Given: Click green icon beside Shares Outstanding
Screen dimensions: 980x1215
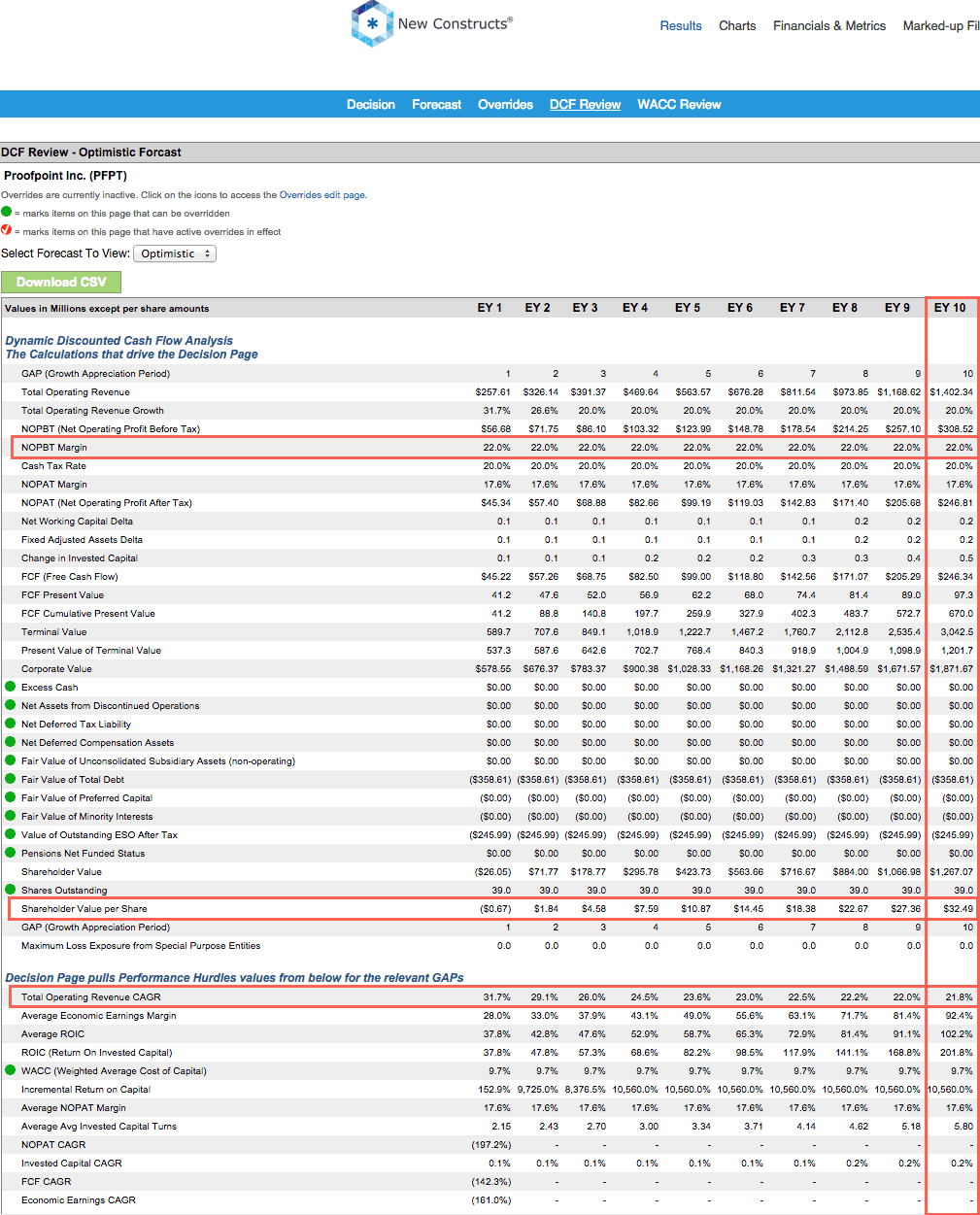Looking at the screenshot, I should [11, 890].
